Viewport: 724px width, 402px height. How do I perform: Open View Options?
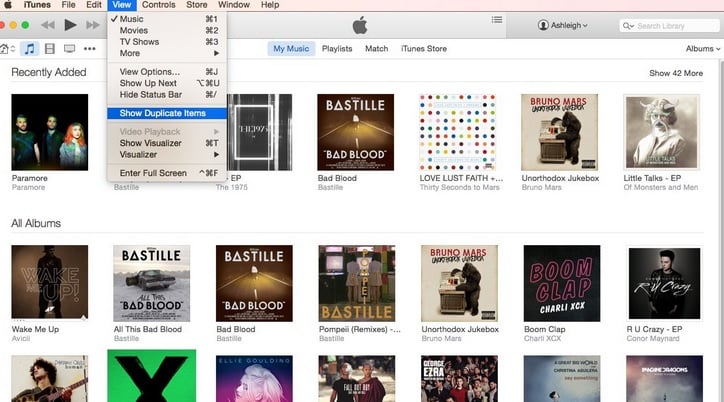click(x=167, y=72)
